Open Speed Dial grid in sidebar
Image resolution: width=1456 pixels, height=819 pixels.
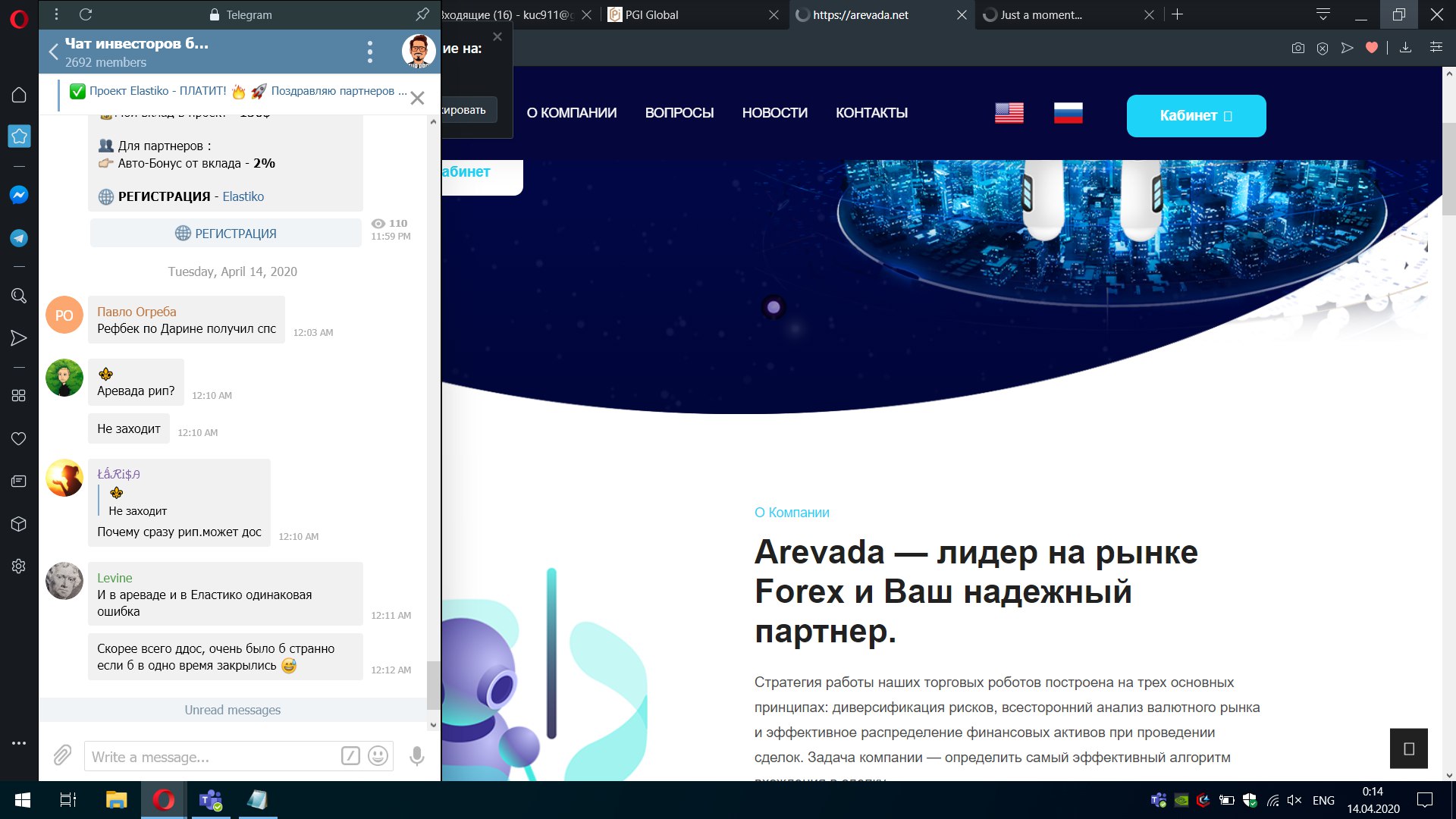tap(19, 396)
